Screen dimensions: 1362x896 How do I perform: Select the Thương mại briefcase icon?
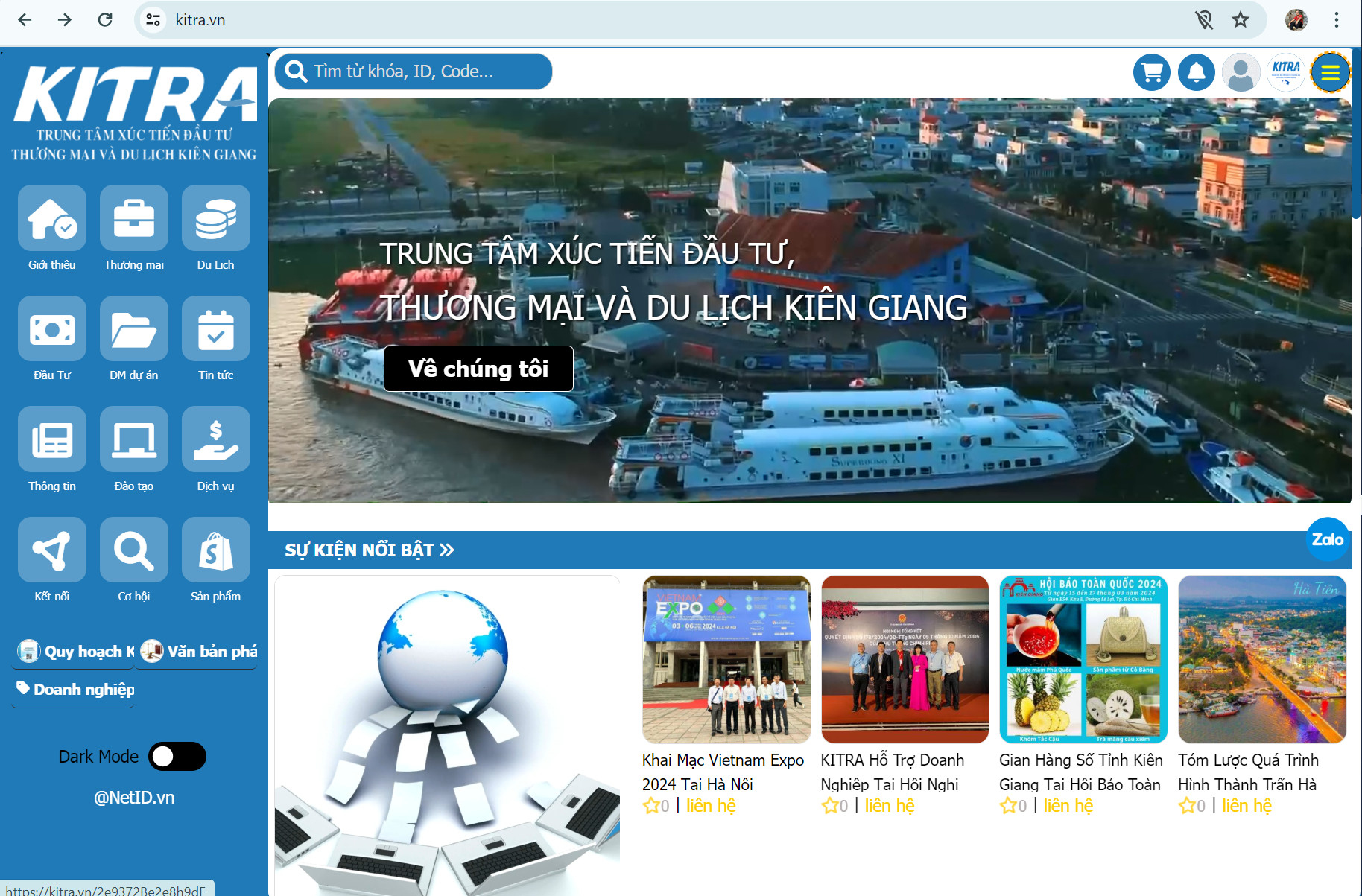[134, 218]
